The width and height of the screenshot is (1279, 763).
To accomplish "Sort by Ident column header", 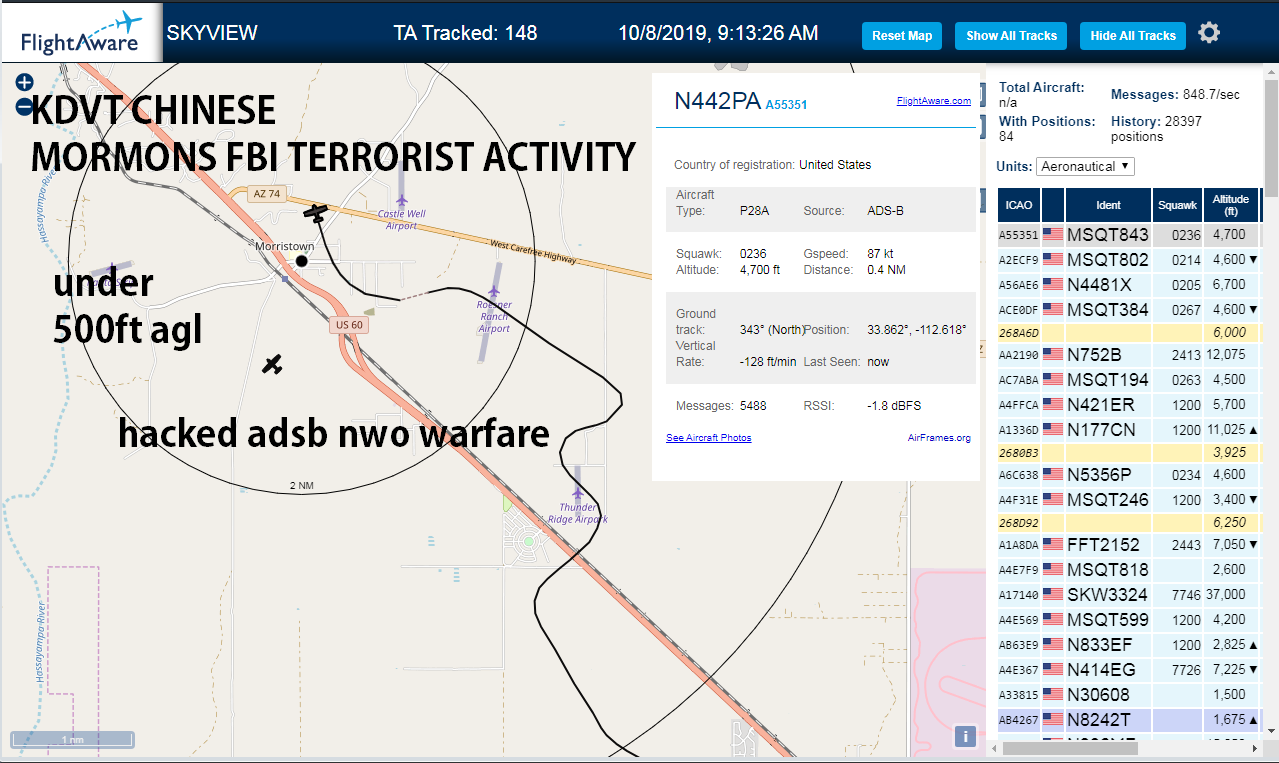I will (x=1108, y=205).
